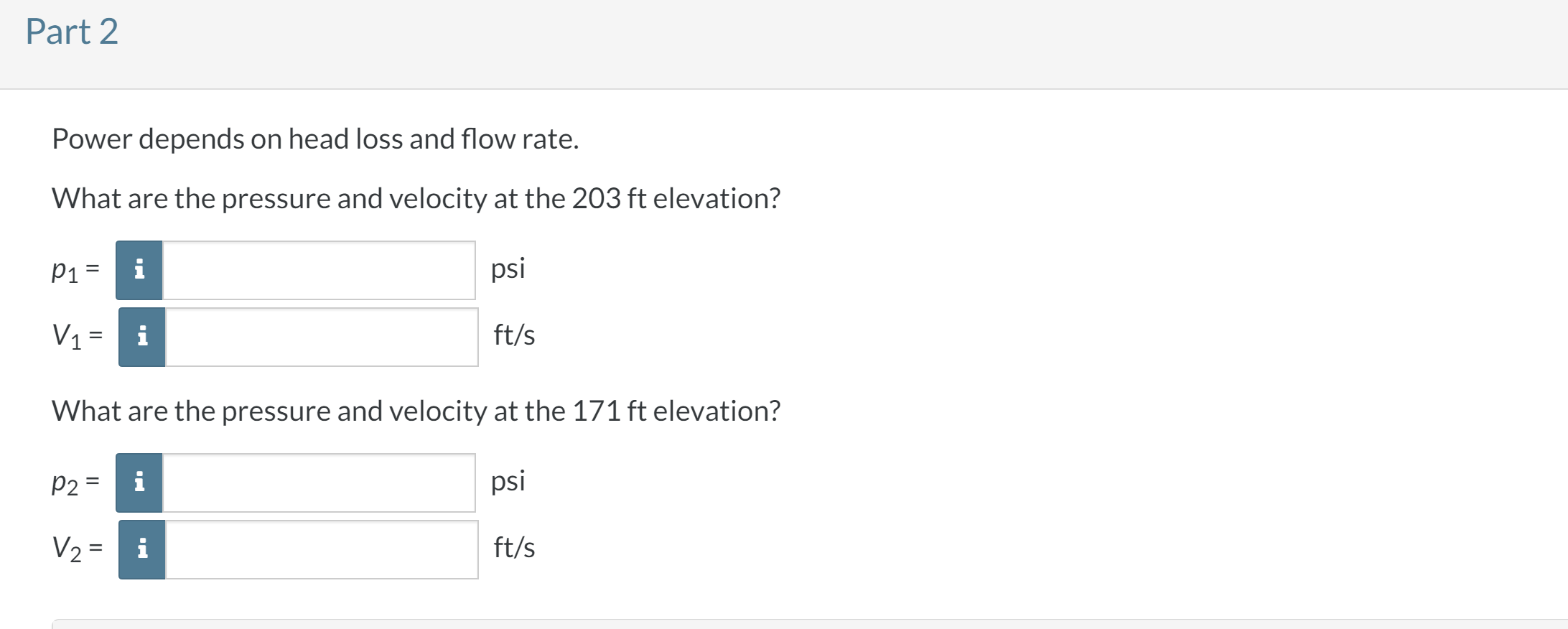This screenshot has width=1568, height=629.
Task: Select the p2 pressure answer field
Action: click(x=319, y=483)
